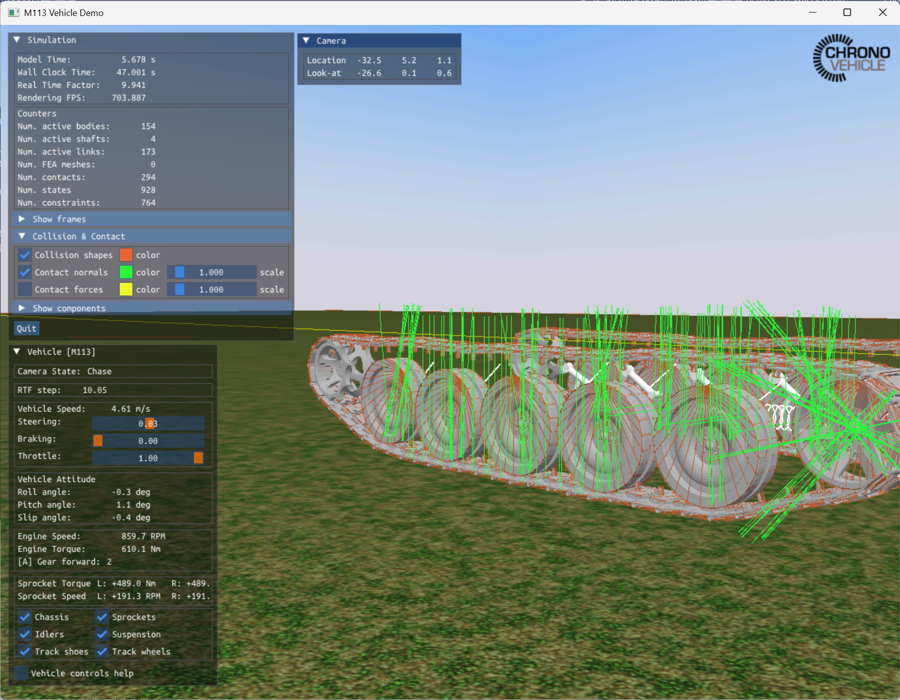Disable the Collision shapes checkbox

[25, 255]
